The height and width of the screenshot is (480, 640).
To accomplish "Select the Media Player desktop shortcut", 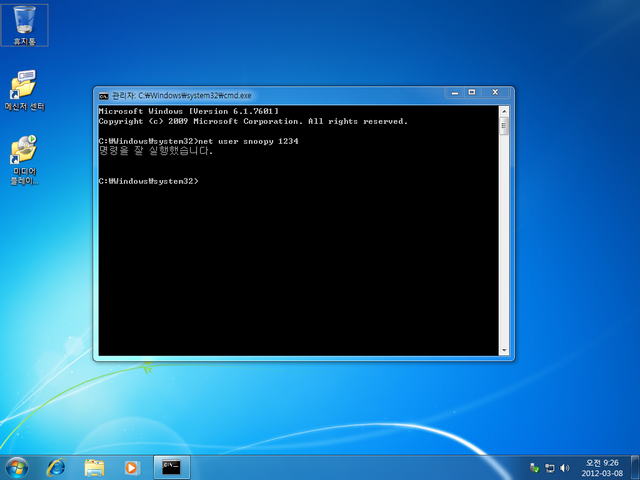I will pyautogui.click(x=24, y=154).
